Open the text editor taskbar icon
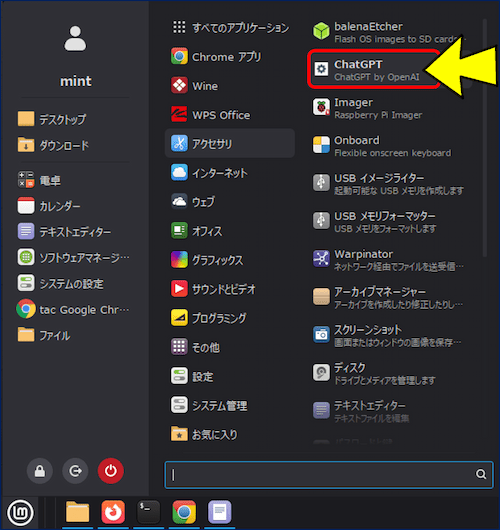The height and width of the screenshot is (530, 500). pos(219,512)
